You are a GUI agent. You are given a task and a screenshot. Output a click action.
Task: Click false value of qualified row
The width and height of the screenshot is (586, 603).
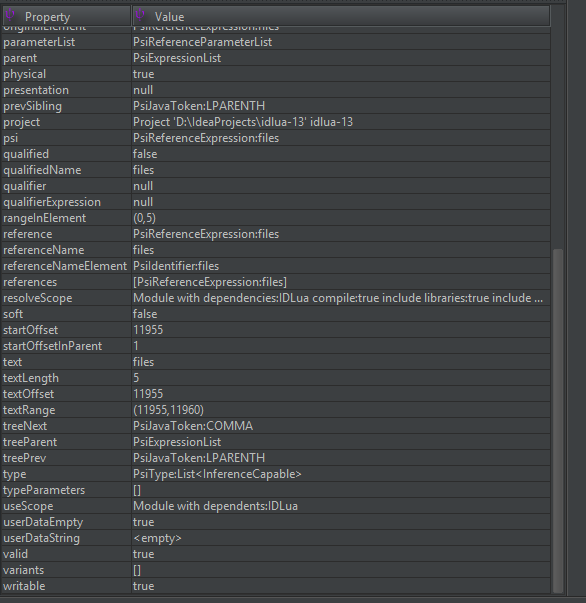click(145, 154)
